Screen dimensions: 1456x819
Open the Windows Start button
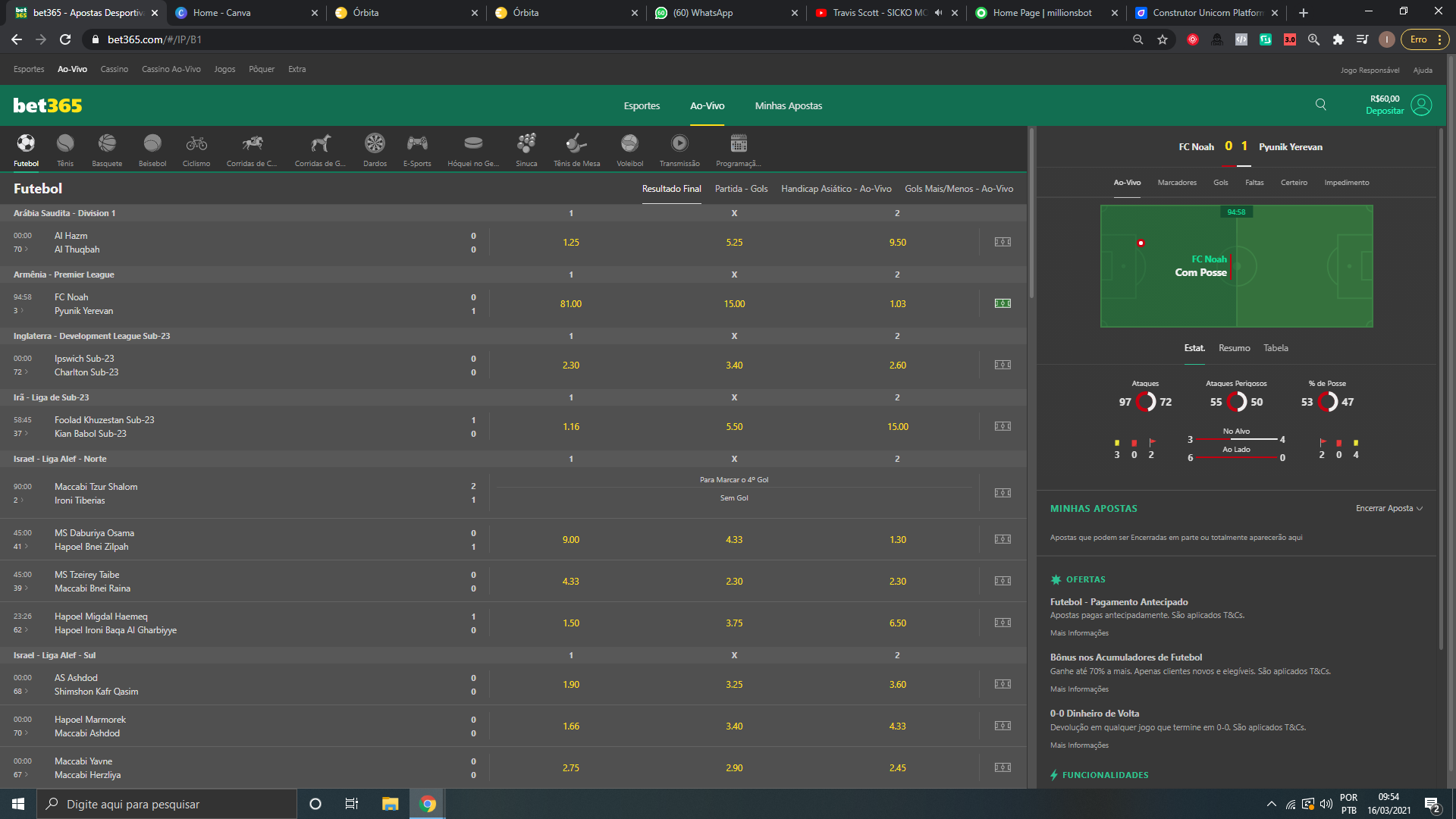tap(18, 804)
